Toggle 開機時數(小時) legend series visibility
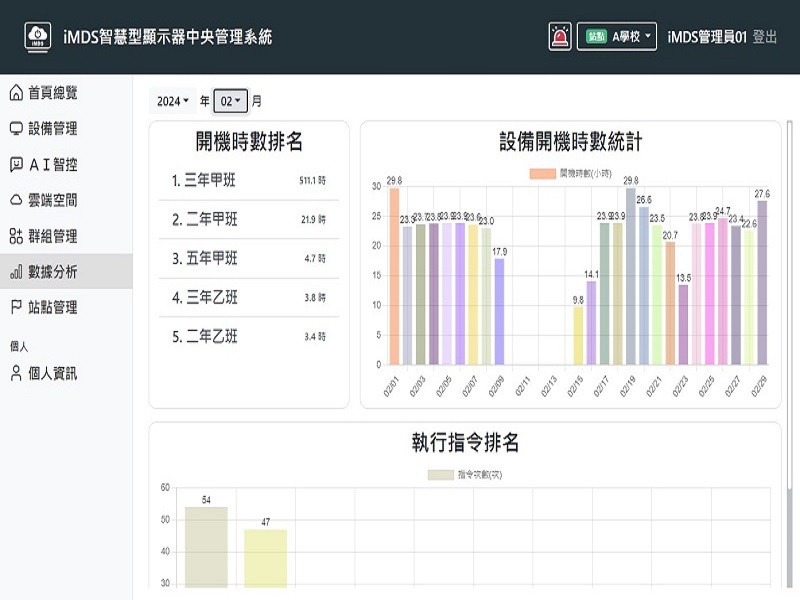Screen dimensions: 800x600 [570, 174]
